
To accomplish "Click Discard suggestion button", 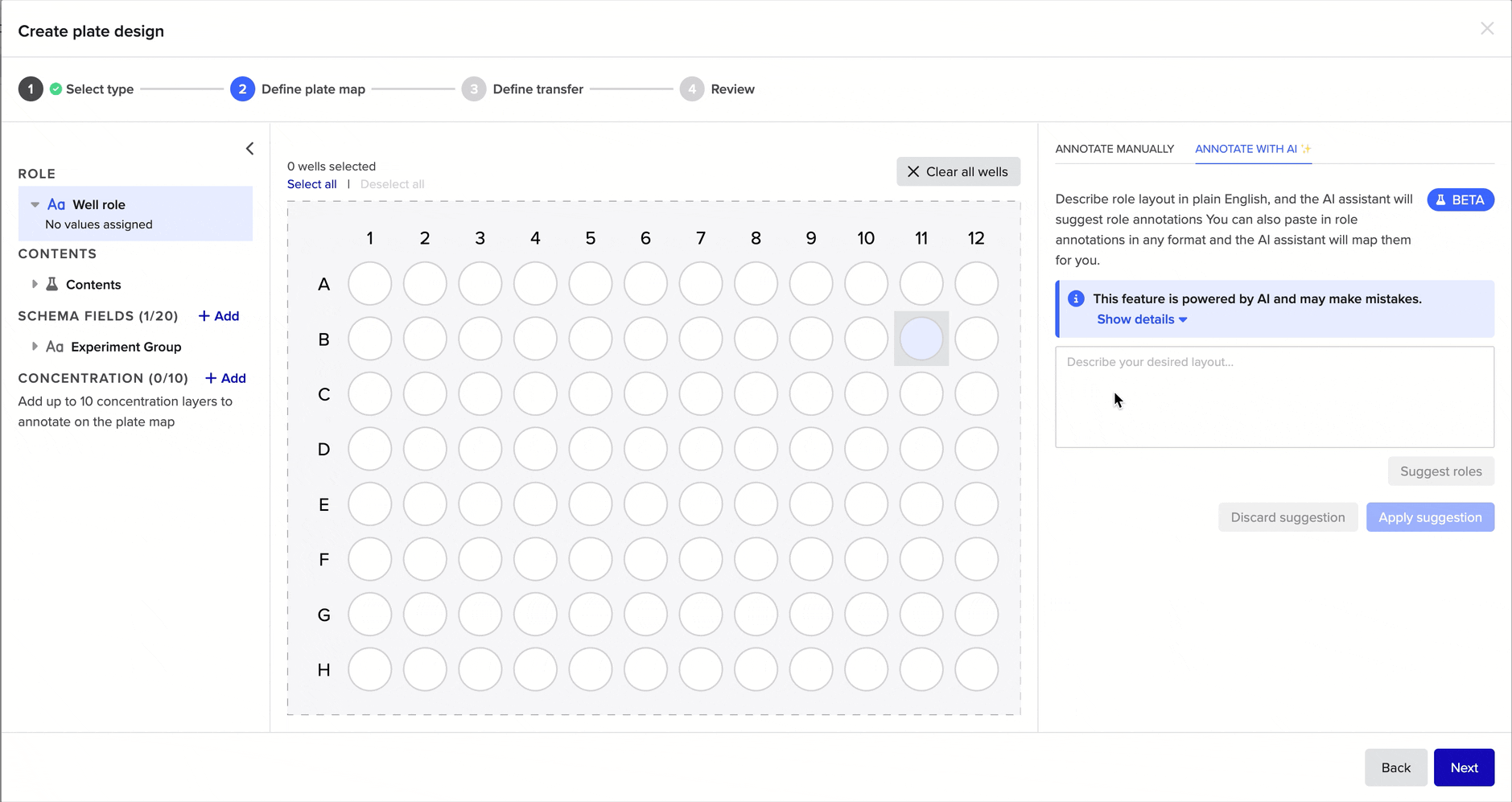I will (1287, 517).
